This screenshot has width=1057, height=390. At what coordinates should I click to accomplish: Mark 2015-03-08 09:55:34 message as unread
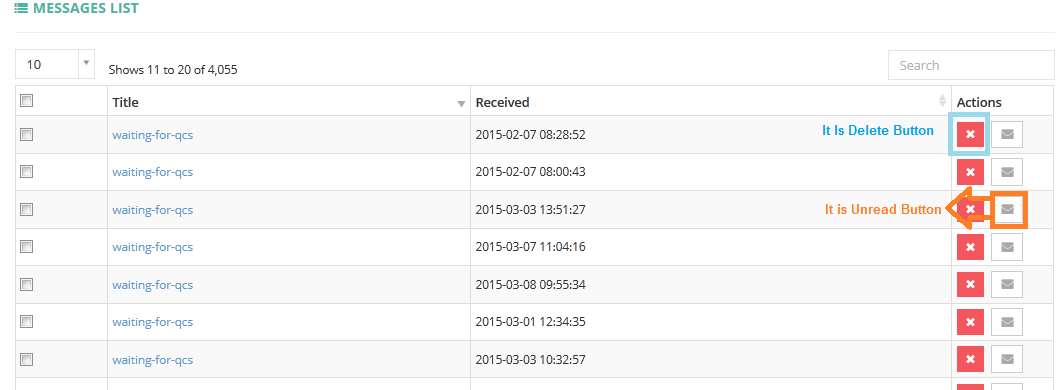pos(1007,285)
